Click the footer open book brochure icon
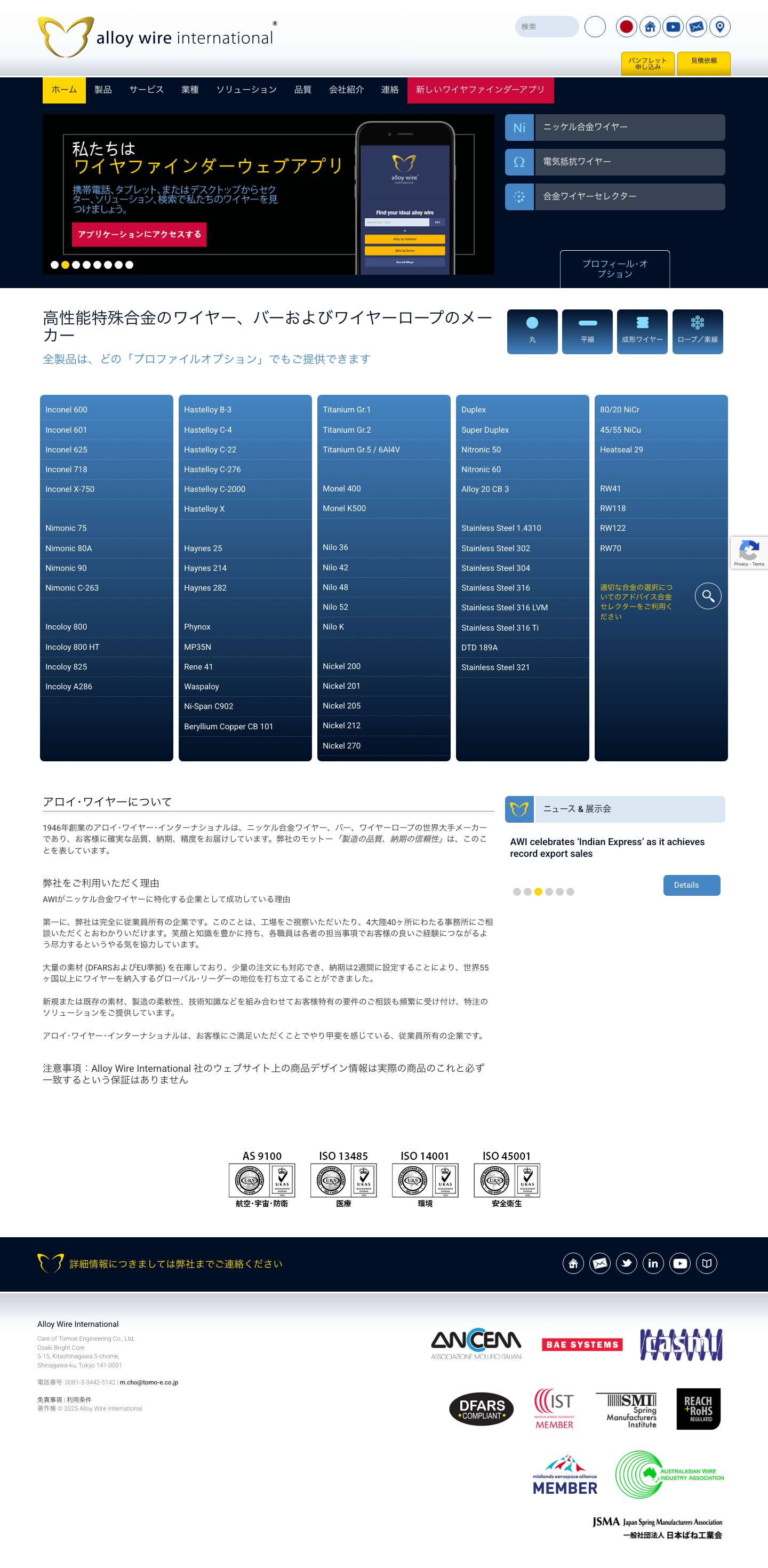 click(707, 1263)
